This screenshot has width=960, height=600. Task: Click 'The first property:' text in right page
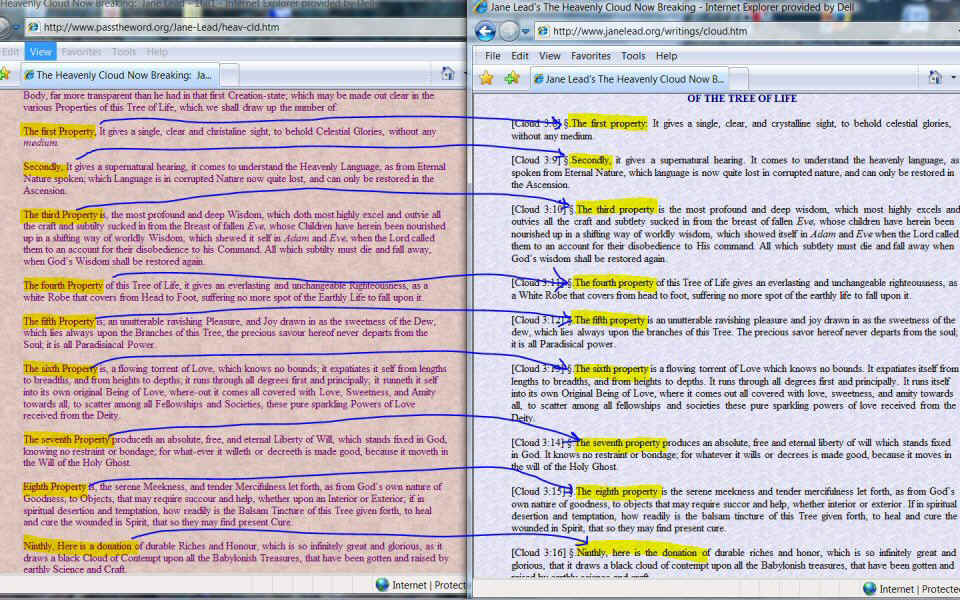pyautogui.click(x=609, y=124)
